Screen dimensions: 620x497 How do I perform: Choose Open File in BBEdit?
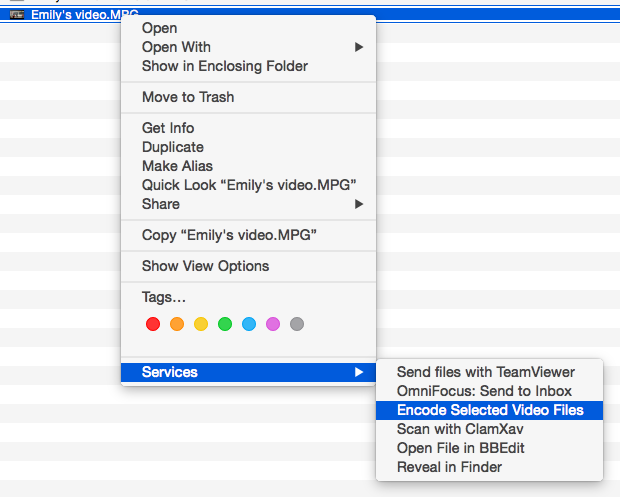point(460,448)
